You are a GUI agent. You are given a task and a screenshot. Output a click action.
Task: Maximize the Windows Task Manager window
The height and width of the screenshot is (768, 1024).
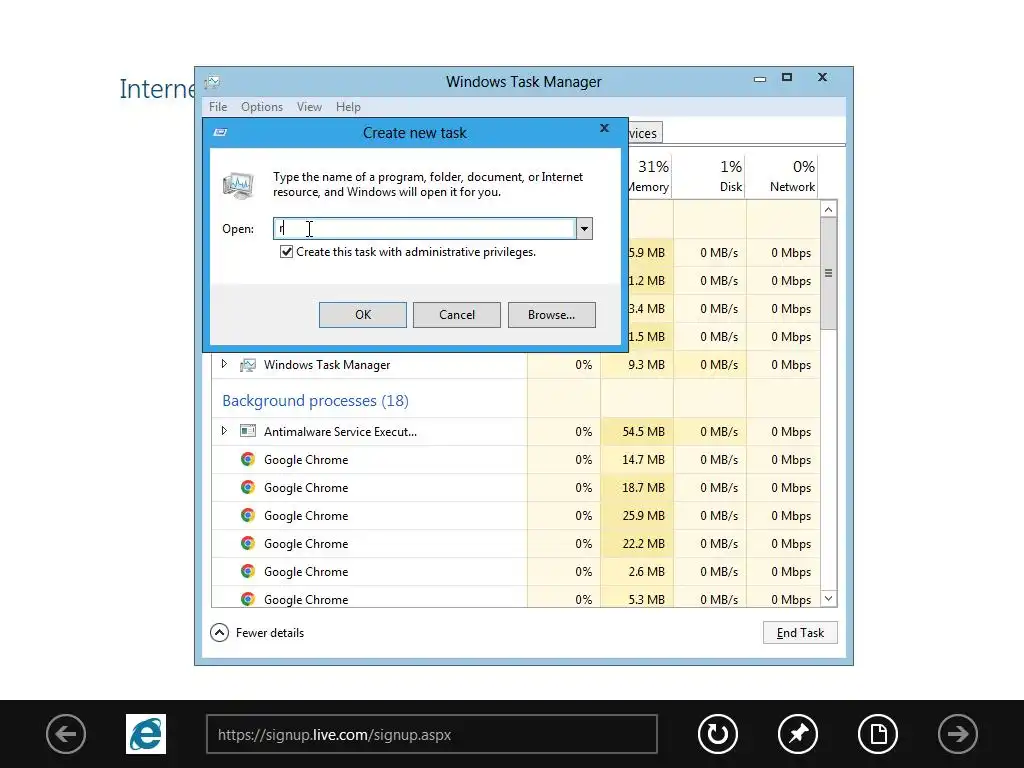pos(787,77)
